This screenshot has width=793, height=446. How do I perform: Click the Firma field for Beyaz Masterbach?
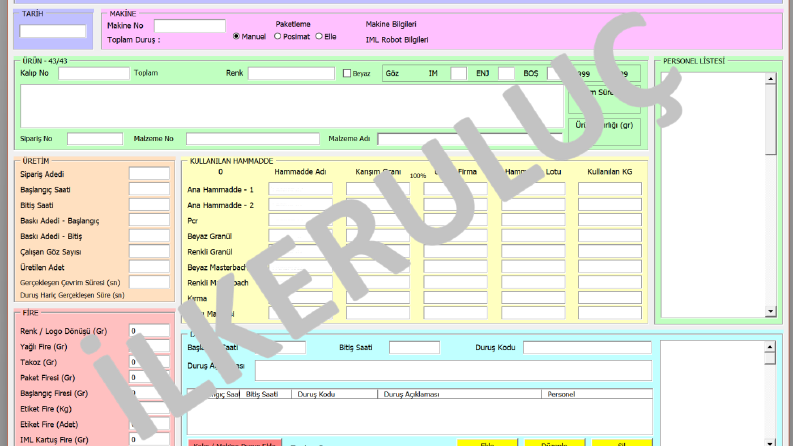[456, 266]
